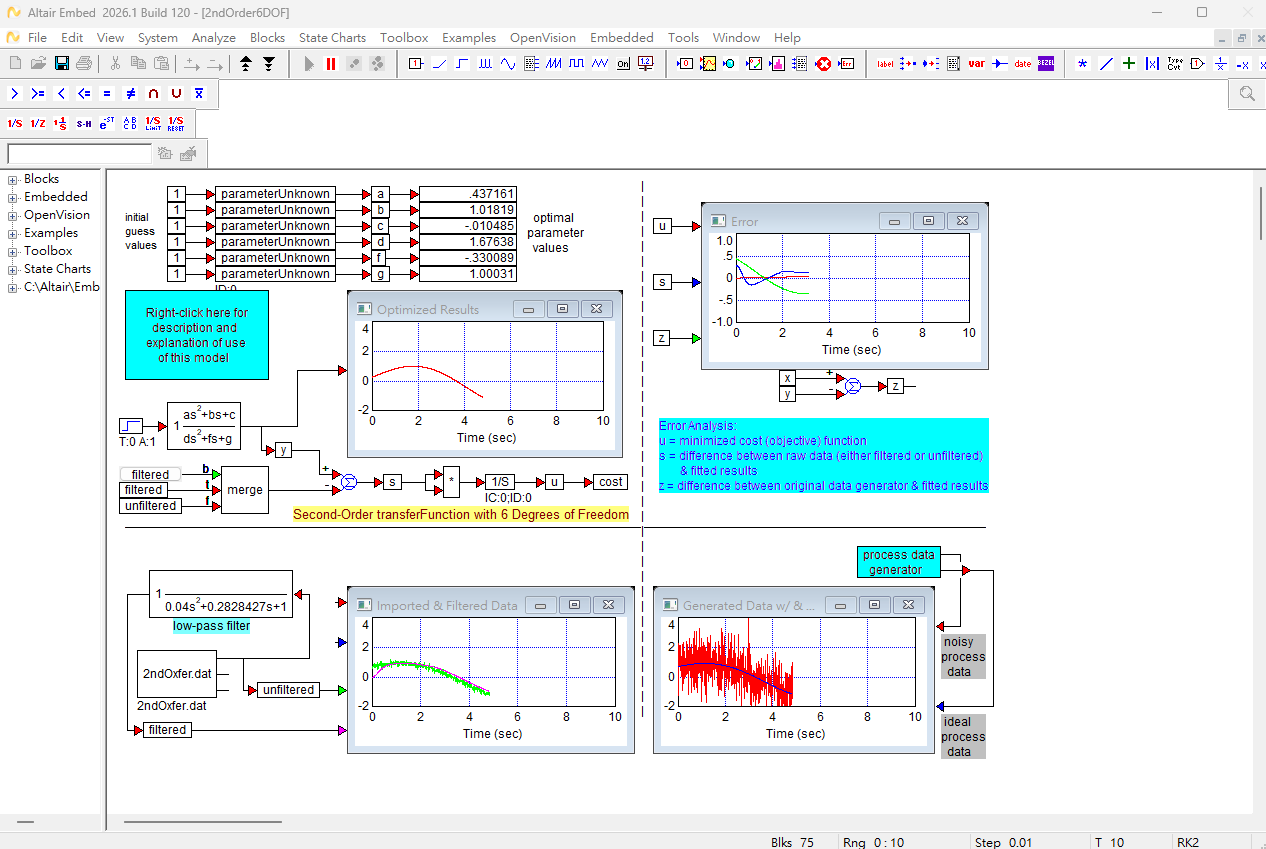Image resolution: width=1266 pixels, height=849 pixels.
Task: Click the red stop block icon
Action: (823, 63)
